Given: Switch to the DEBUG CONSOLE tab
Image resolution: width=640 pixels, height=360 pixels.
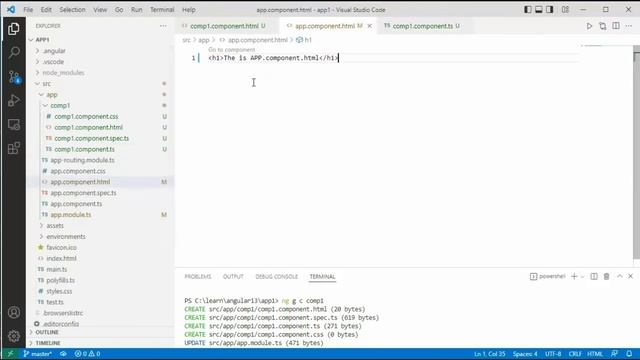Looking at the screenshot, I should pos(276,276).
